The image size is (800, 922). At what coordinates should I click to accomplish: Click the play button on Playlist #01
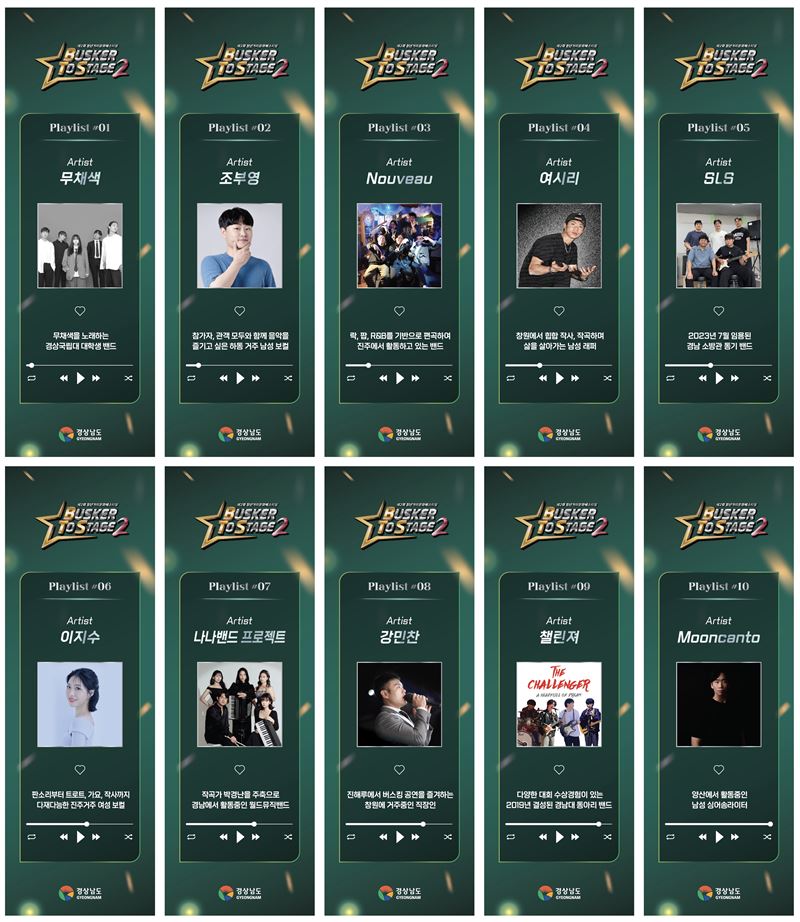(x=81, y=378)
